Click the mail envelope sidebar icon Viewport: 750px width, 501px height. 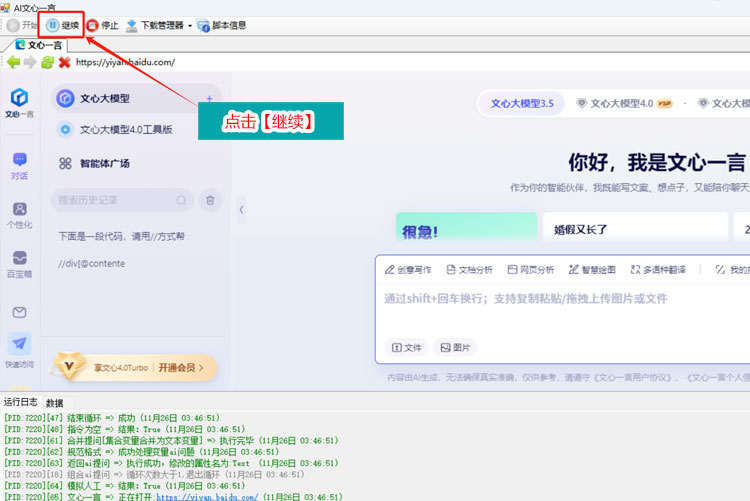click(x=20, y=312)
